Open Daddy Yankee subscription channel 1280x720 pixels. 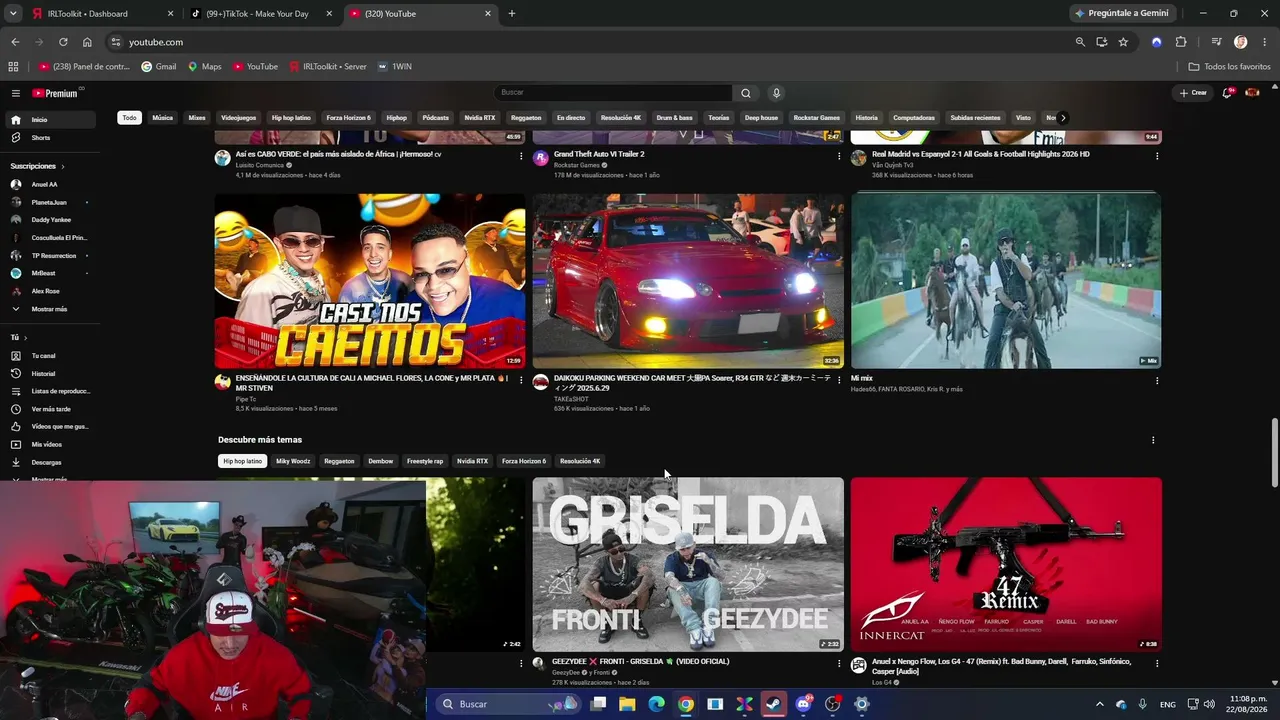pos(52,220)
